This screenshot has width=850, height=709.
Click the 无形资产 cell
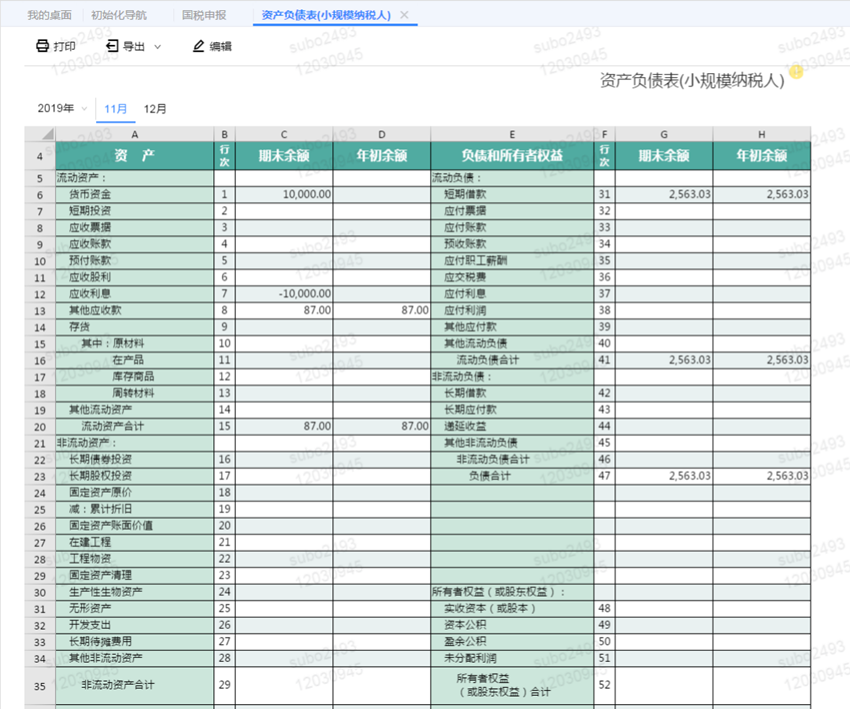point(134,609)
